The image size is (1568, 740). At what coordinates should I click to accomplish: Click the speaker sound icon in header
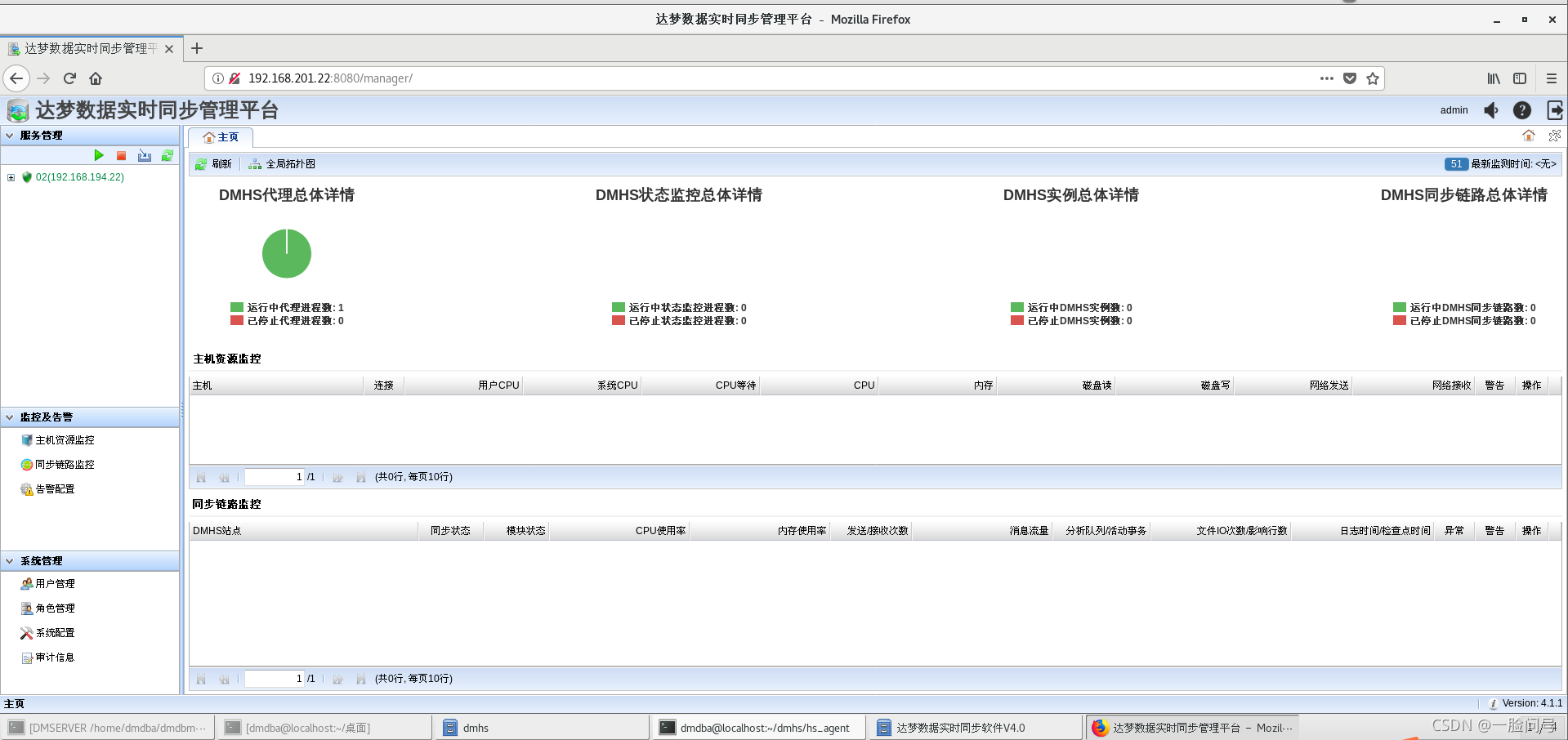click(x=1491, y=110)
